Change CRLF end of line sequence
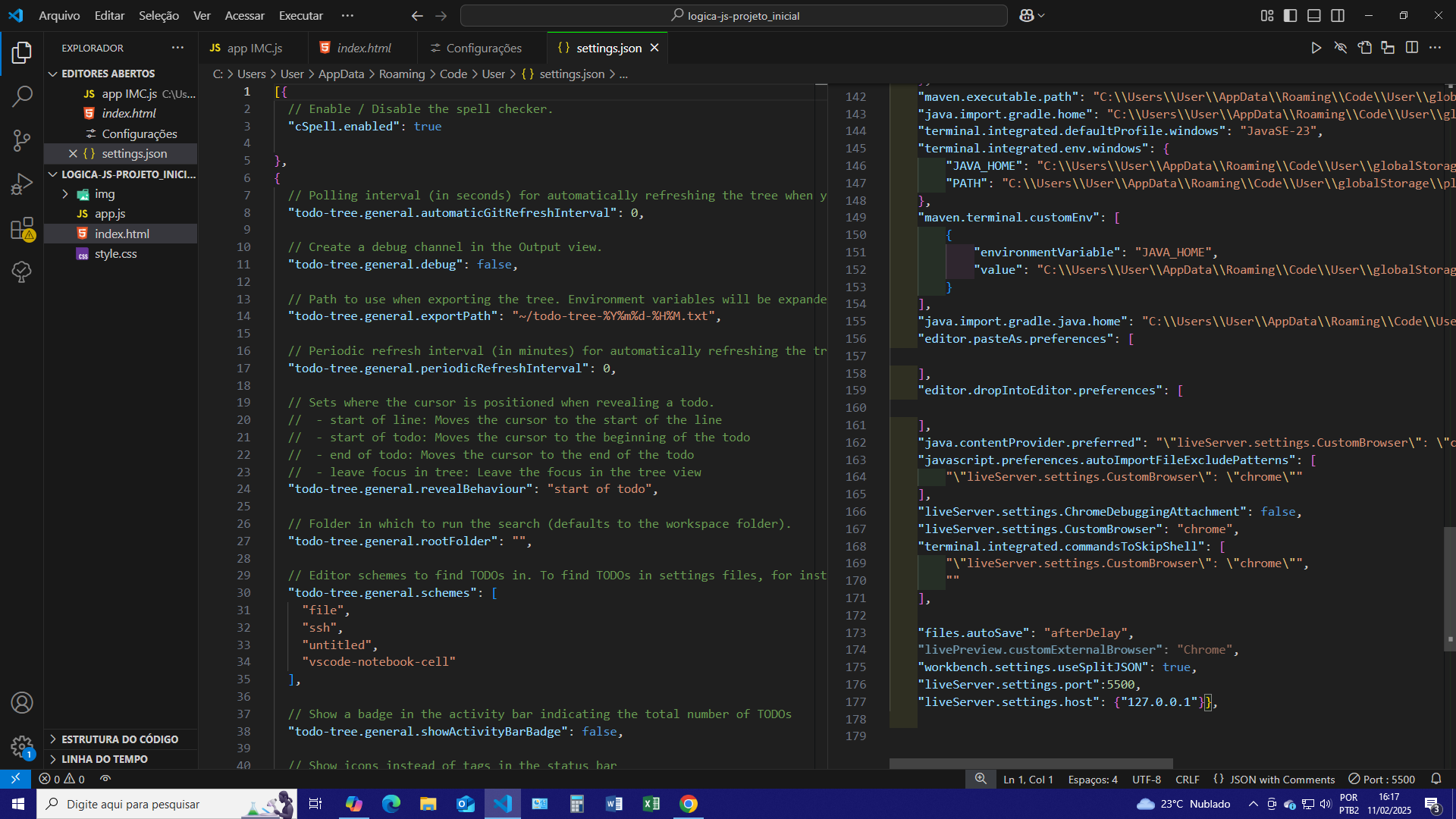 coord(1187,779)
